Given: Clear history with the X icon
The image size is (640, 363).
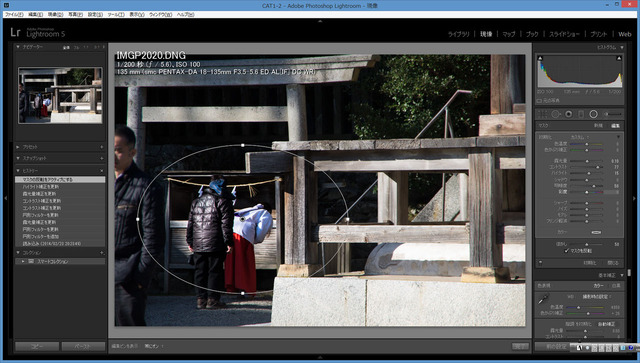Looking at the screenshot, I should [x=102, y=171].
